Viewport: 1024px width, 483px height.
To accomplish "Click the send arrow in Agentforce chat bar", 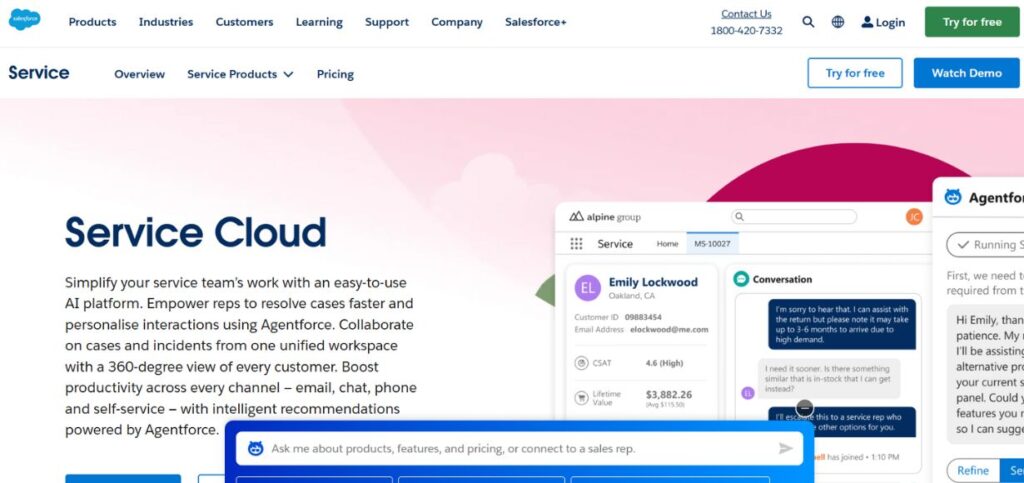I will [786, 449].
